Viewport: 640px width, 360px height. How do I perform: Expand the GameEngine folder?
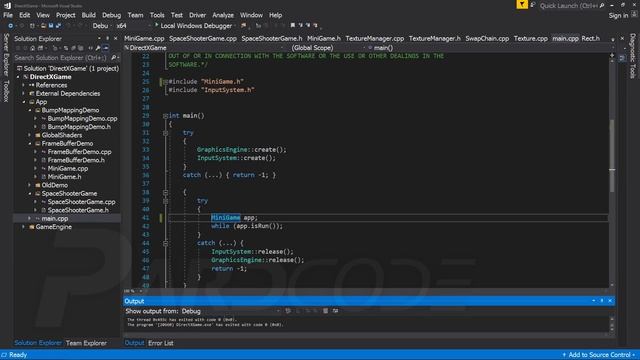pyautogui.click(x=24, y=227)
